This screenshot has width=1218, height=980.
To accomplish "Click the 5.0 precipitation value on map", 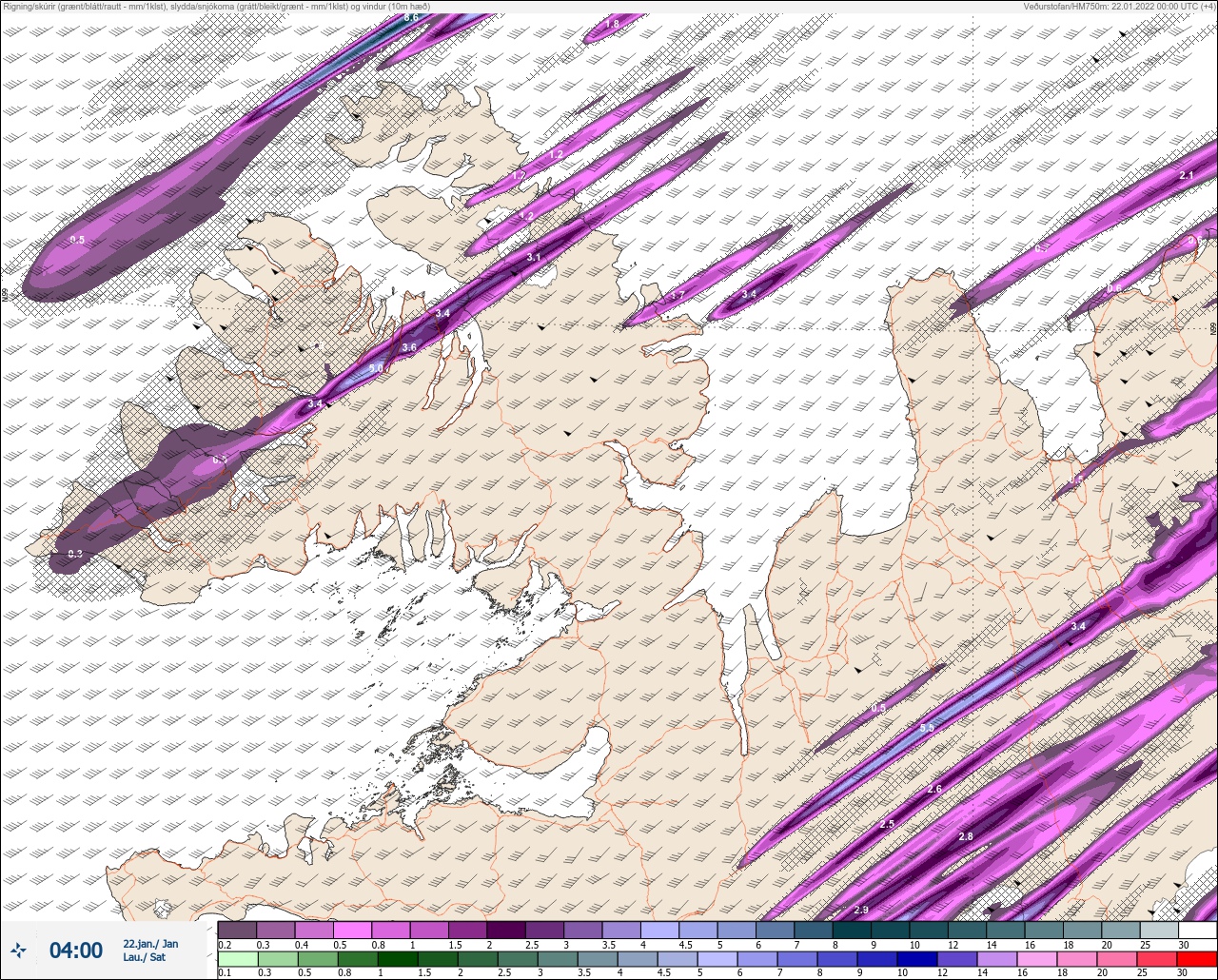I will (x=376, y=368).
